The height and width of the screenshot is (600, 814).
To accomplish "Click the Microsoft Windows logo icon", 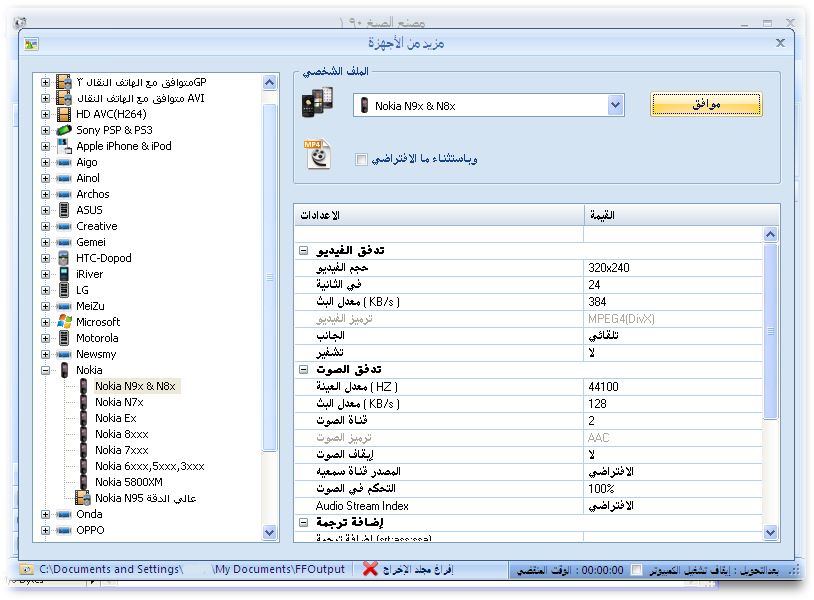I will pyautogui.click(x=64, y=322).
